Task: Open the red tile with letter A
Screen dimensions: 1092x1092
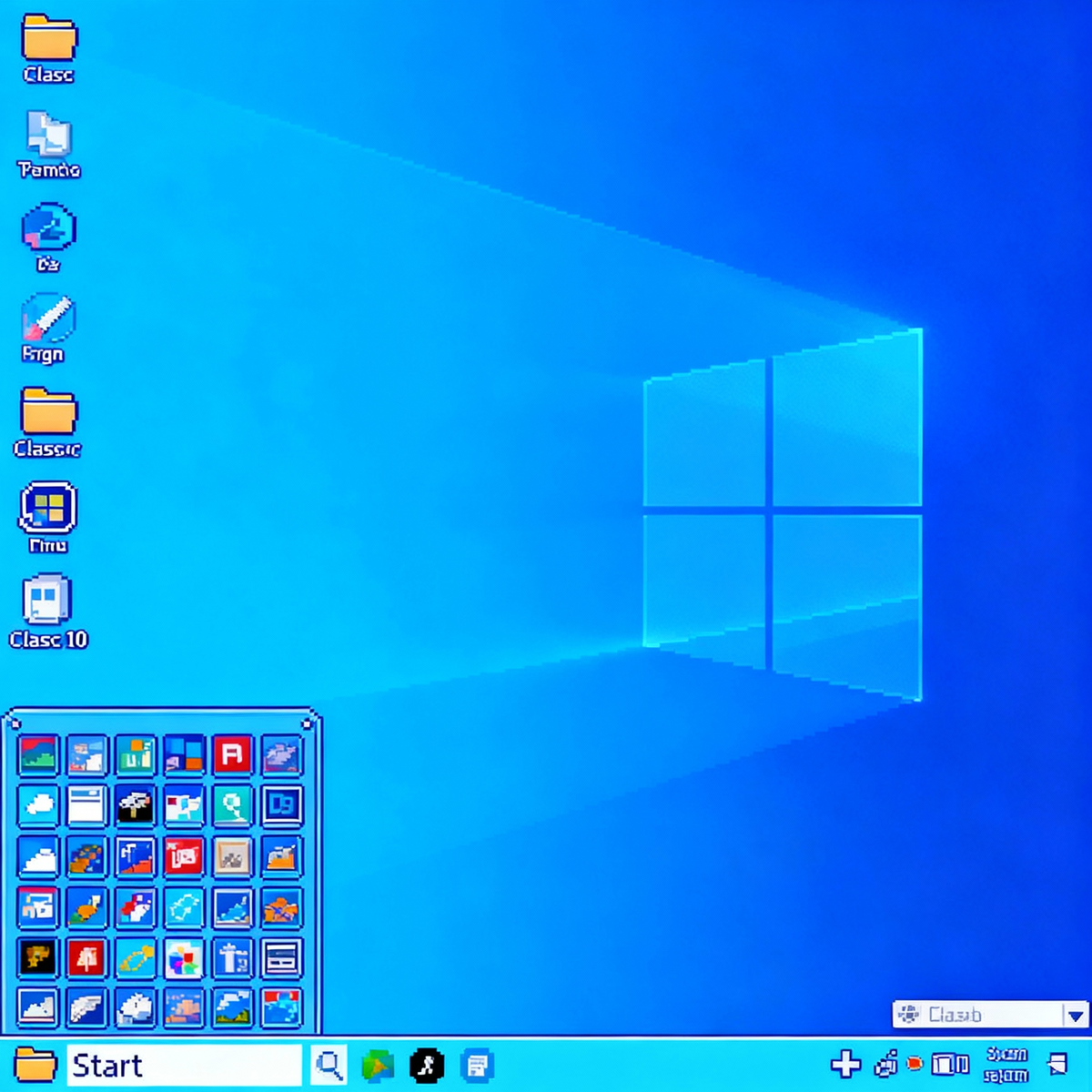Action: (x=232, y=755)
